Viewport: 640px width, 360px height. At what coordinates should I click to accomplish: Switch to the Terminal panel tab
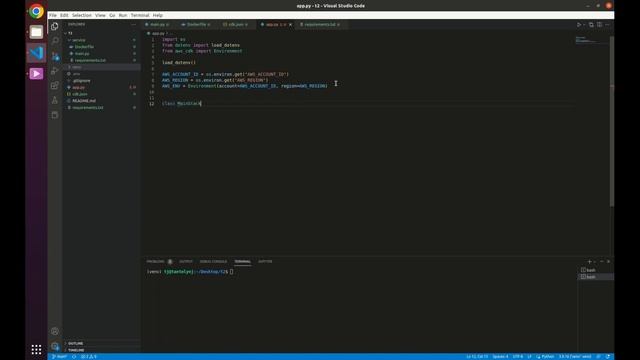click(x=242, y=262)
